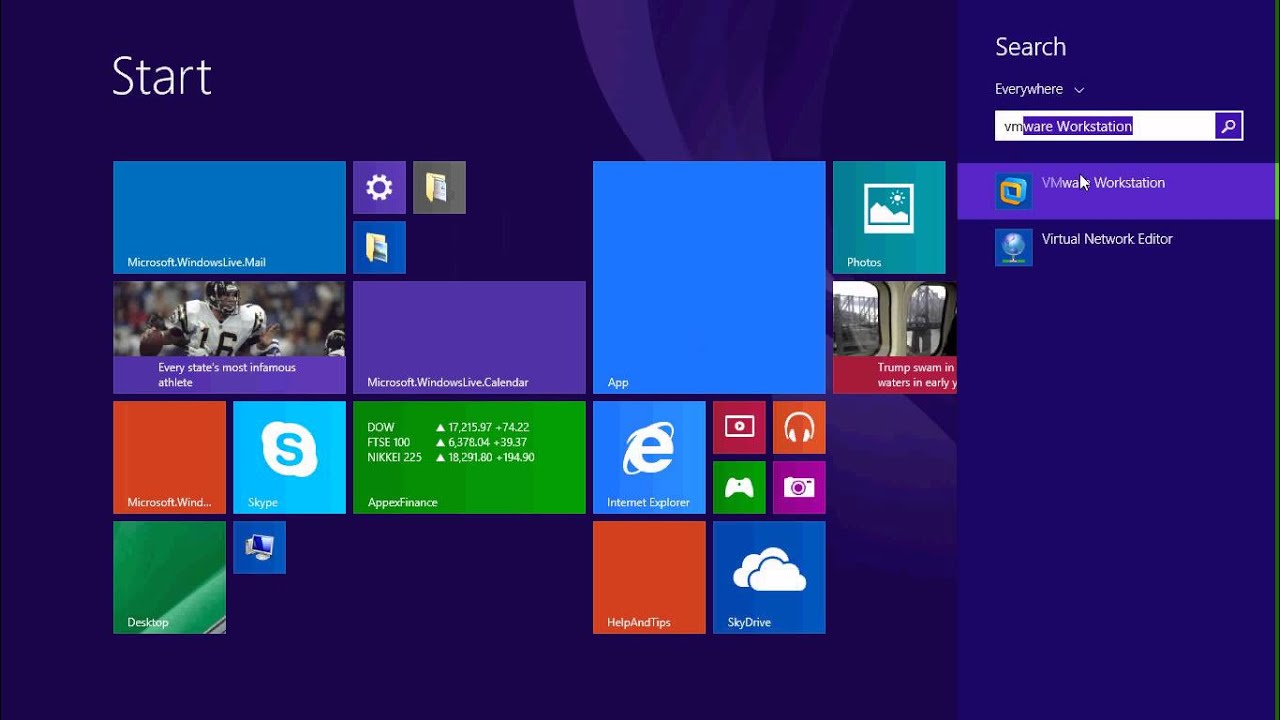The height and width of the screenshot is (720, 1280).
Task: Expand the Everywhere search scope dropdown
Action: (1039, 89)
